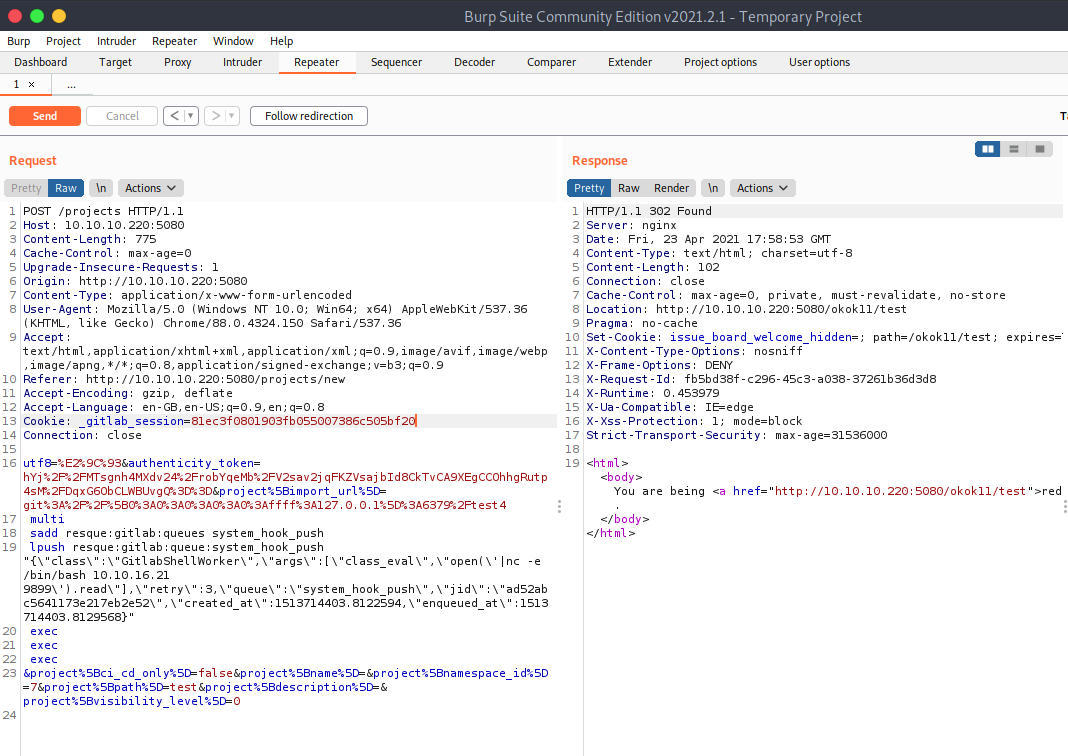
Task: Click the X-Request-Id response header
Action: pos(761,379)
